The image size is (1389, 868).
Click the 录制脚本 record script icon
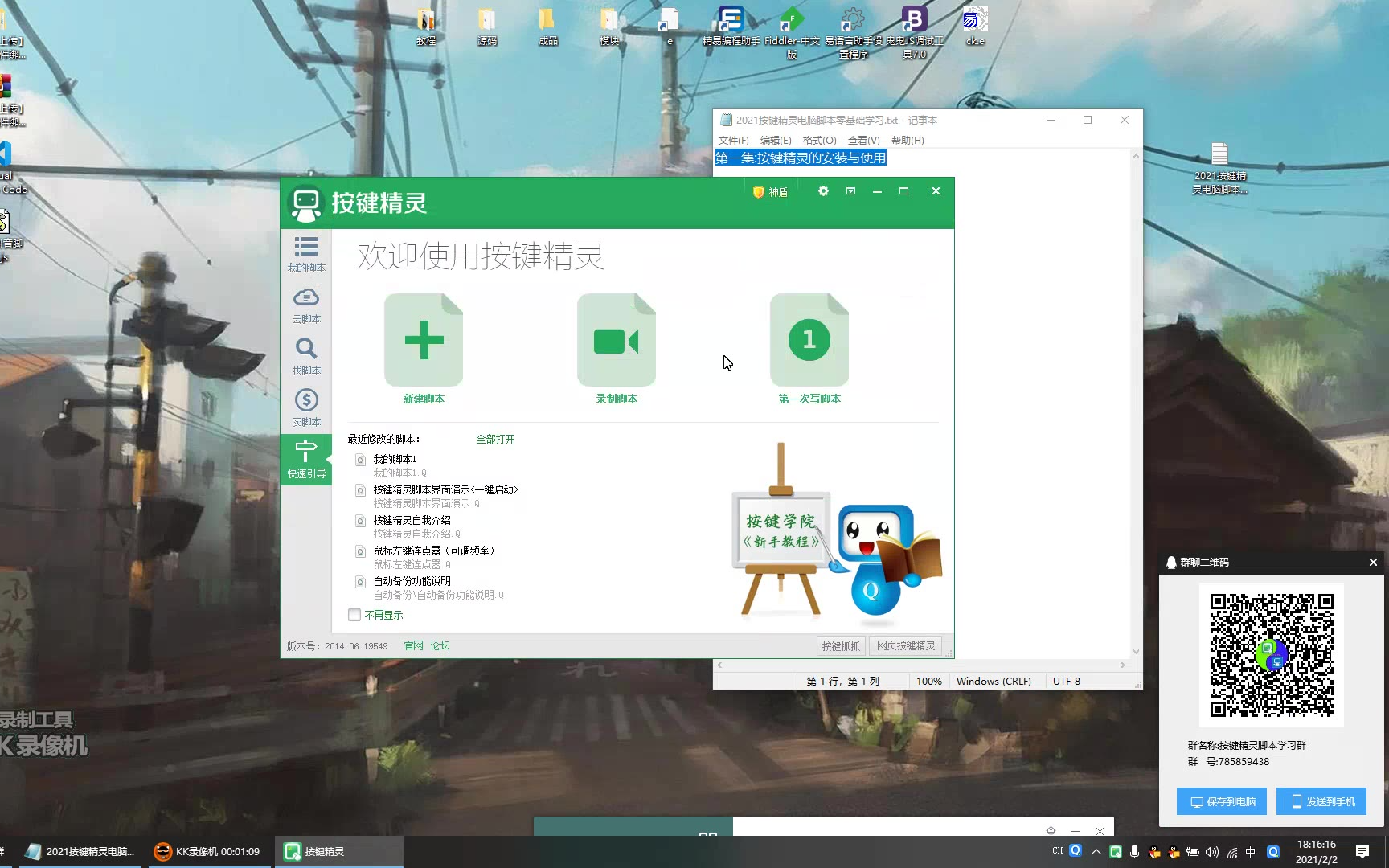point(617,341)
